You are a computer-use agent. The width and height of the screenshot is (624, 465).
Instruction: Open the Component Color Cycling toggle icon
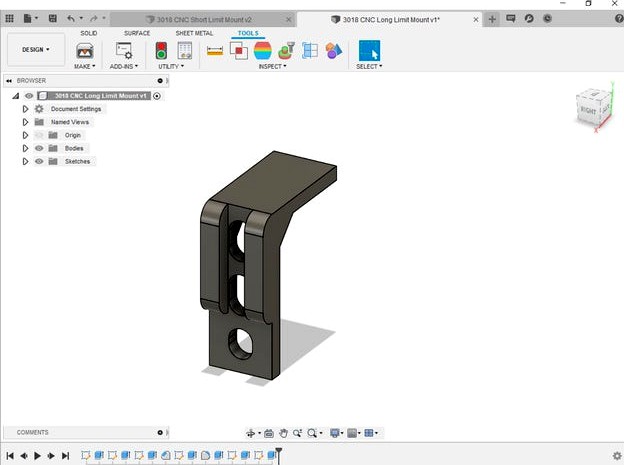333,51
